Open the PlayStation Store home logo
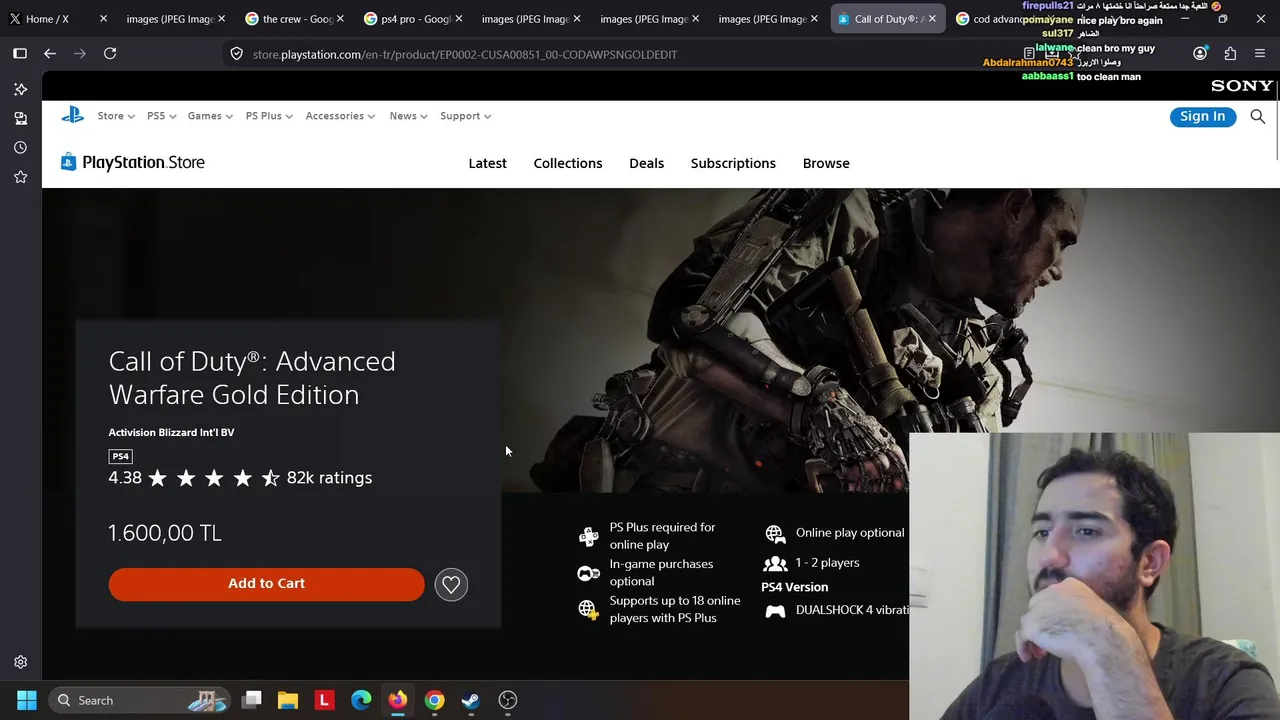Viewport: 1280px width, 720px height. [133, 162]
